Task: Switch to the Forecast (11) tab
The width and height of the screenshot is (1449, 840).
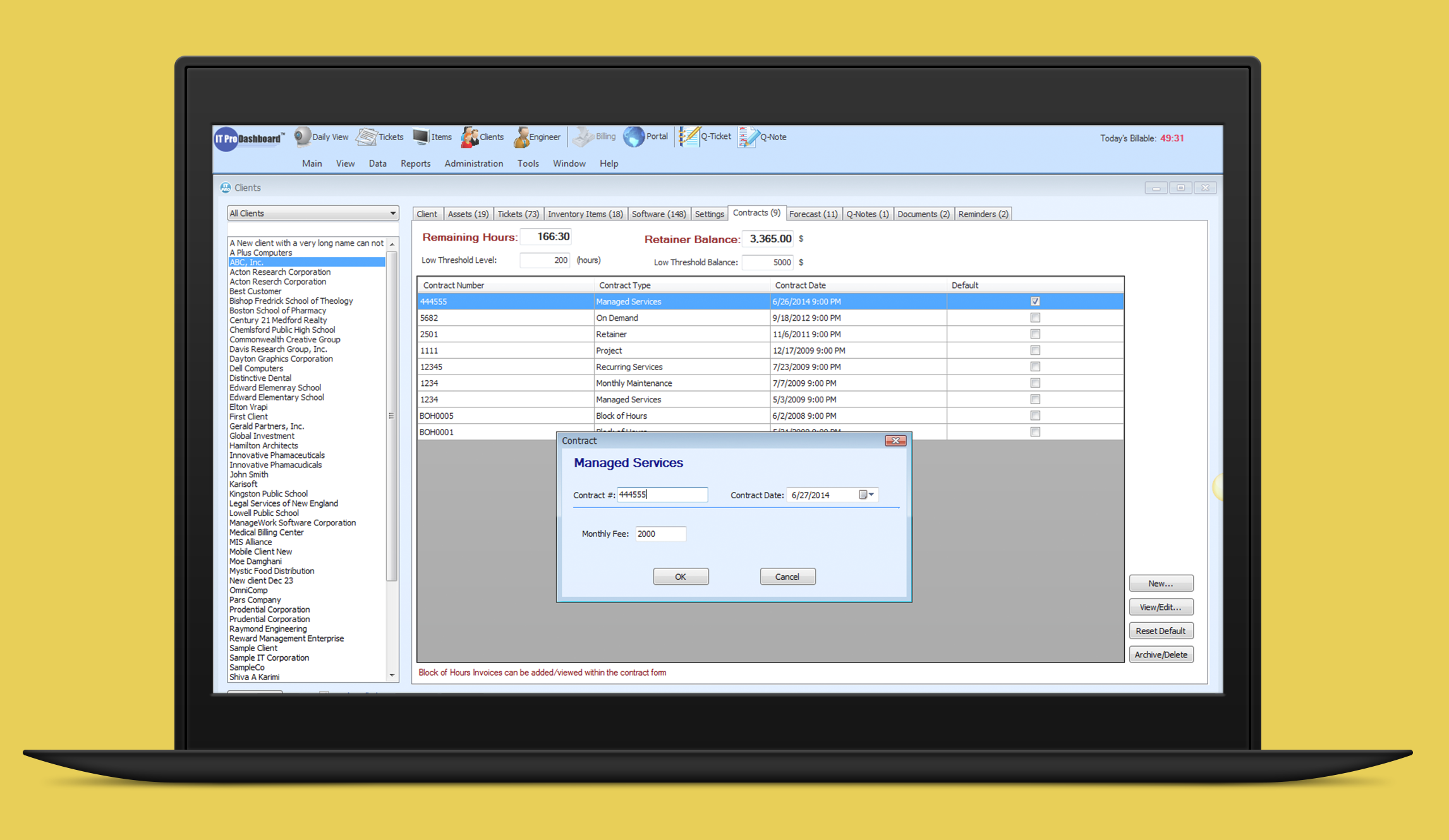Action: click(x=813, y=214)
